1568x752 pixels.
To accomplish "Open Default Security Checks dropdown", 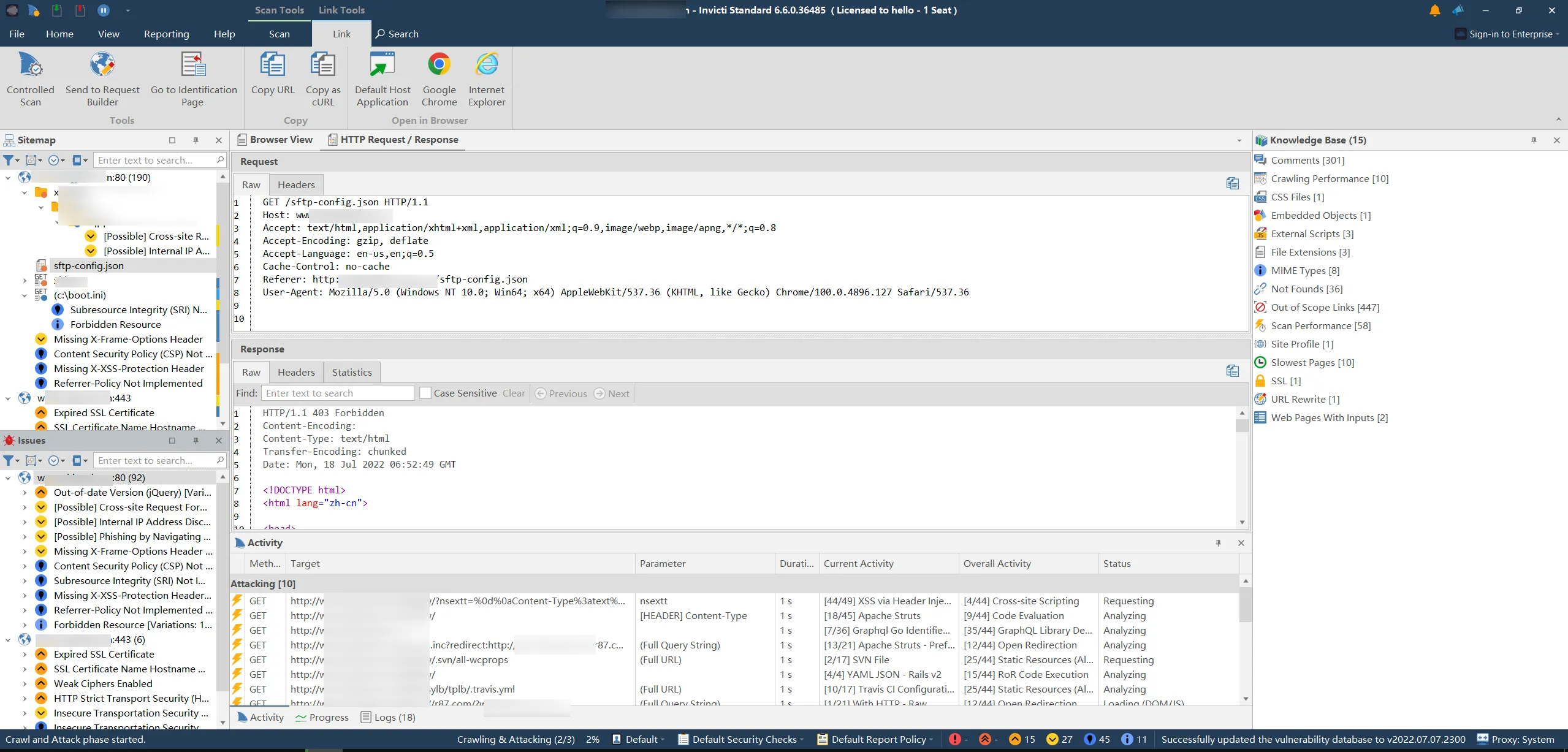I will (740, 739).
